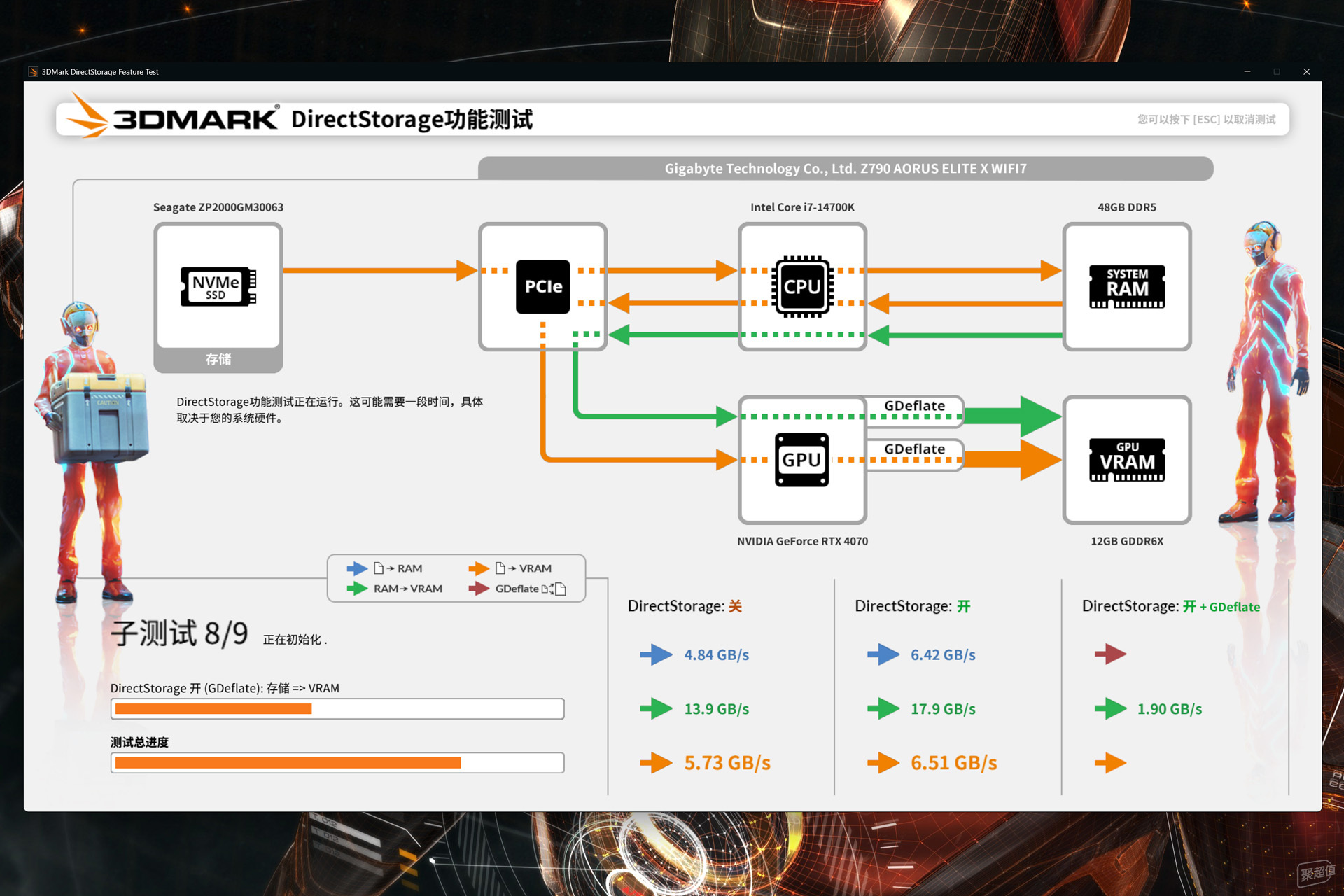Click the 13.9 GB/s result value
1344x896 pixels.
pyautogui.click(x=717, y=708)
